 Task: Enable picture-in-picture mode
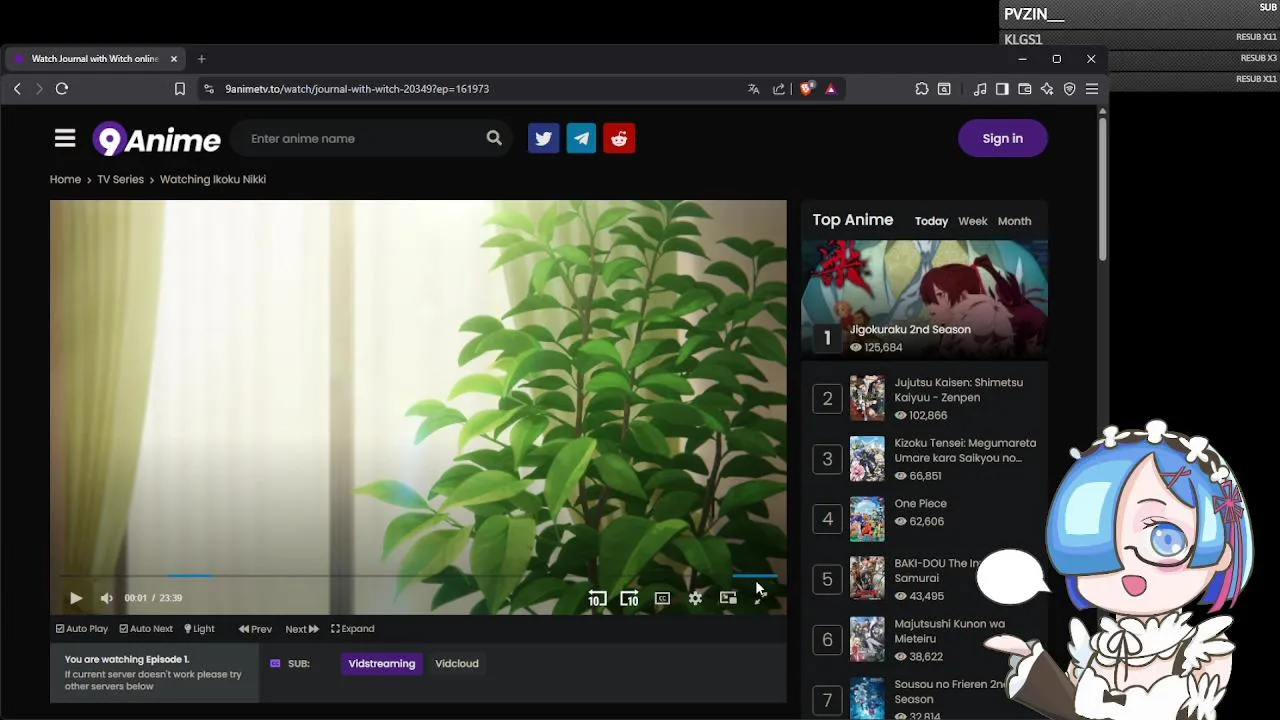pyautogui.click(x=728, y=598)
